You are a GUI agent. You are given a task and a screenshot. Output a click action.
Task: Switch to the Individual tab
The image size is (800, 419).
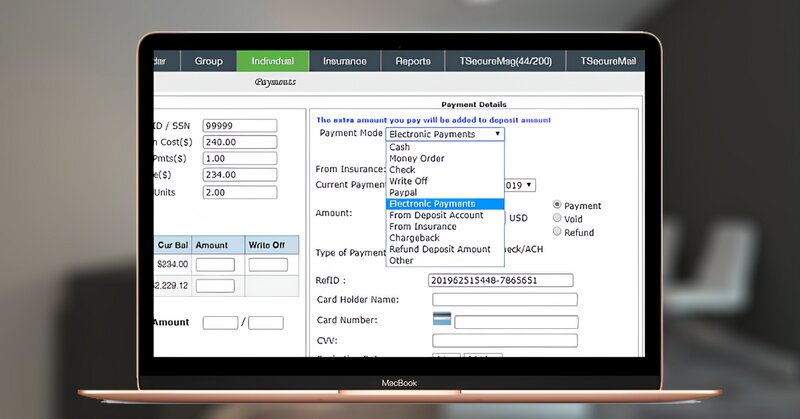click(x=272, y=61)
